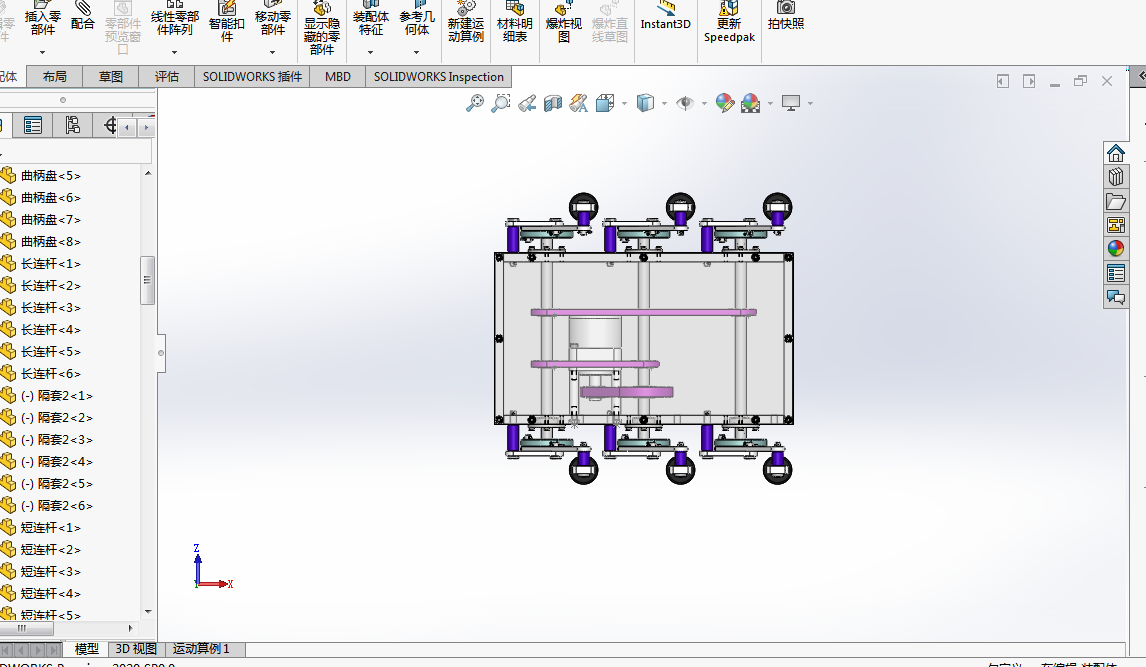Open Design Library in task pane
The height and width of the screenshot is (667, 1146).
tap(1116, 177)
